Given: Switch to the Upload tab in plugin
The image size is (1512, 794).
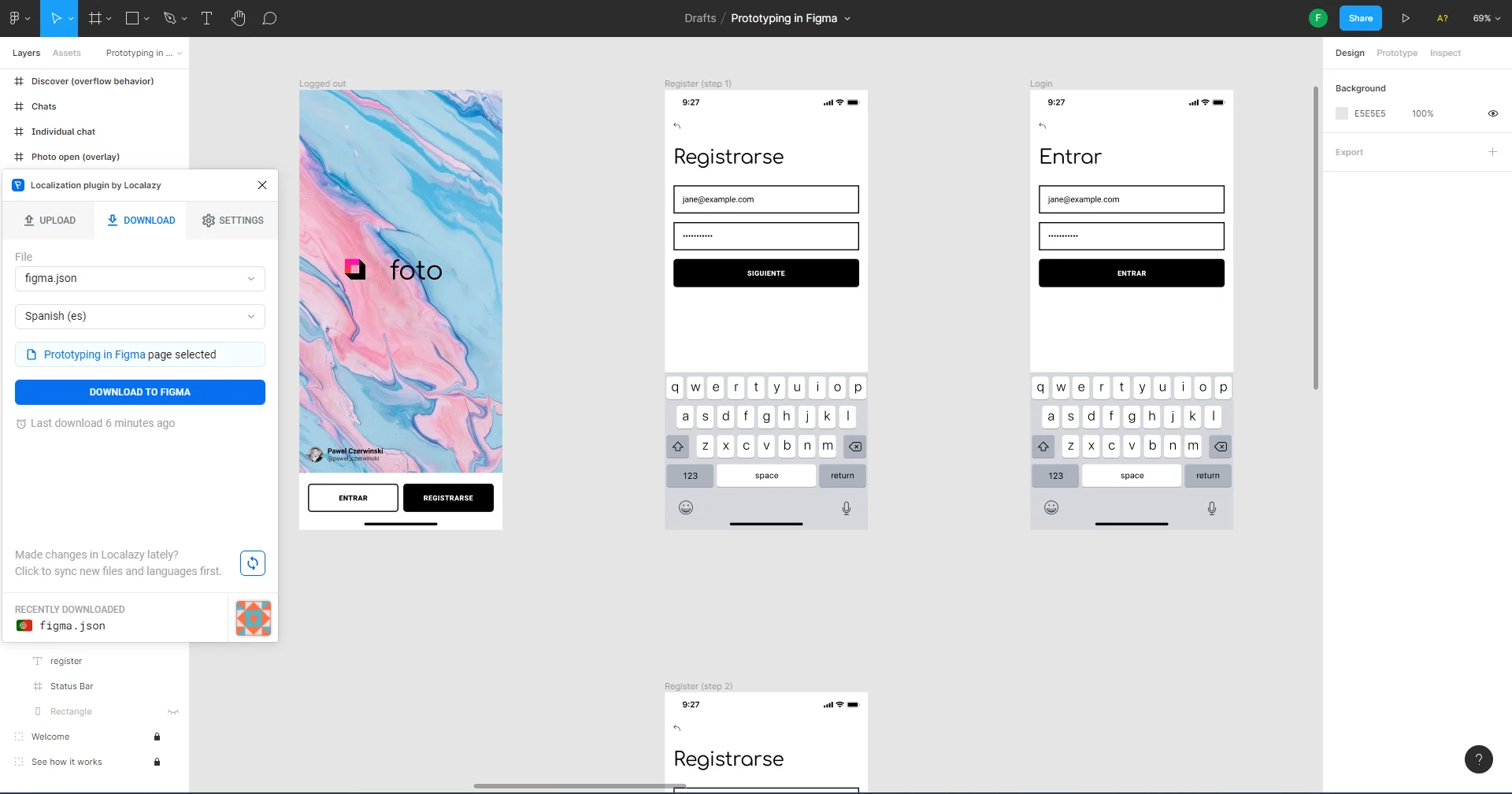Looking at the screenshot, I should 49,221.
